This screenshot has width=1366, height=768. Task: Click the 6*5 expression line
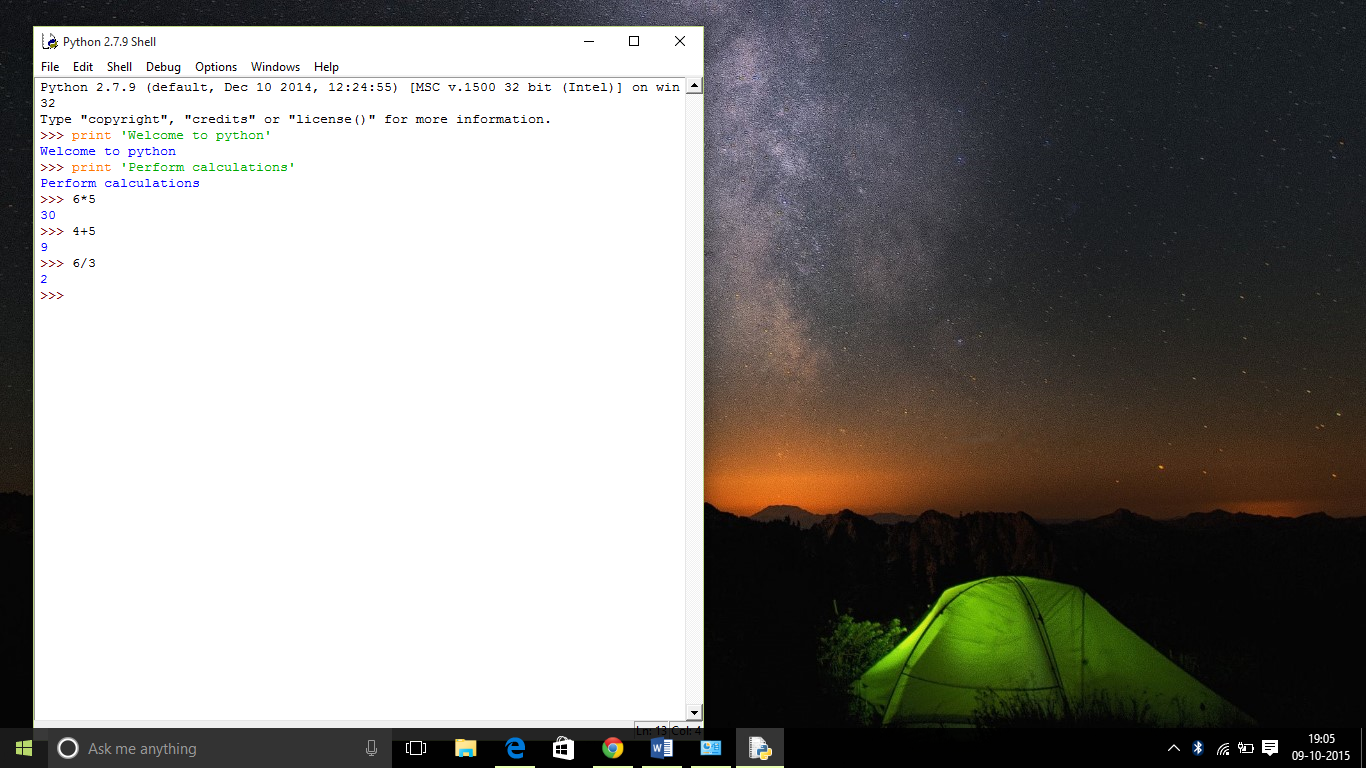click(68, 199)
